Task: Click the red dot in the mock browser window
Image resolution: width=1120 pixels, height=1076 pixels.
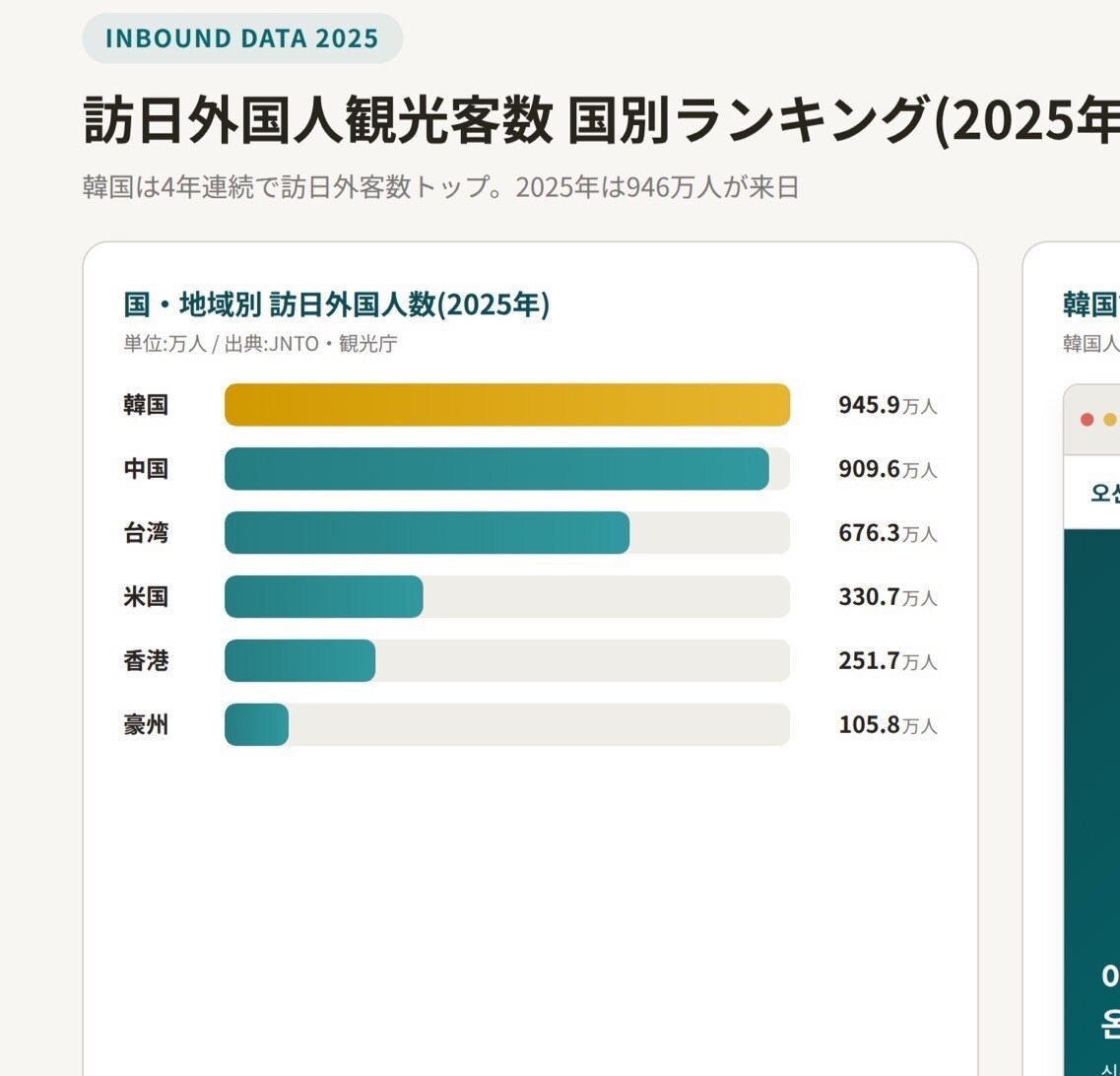Action: coord(1087,420)
